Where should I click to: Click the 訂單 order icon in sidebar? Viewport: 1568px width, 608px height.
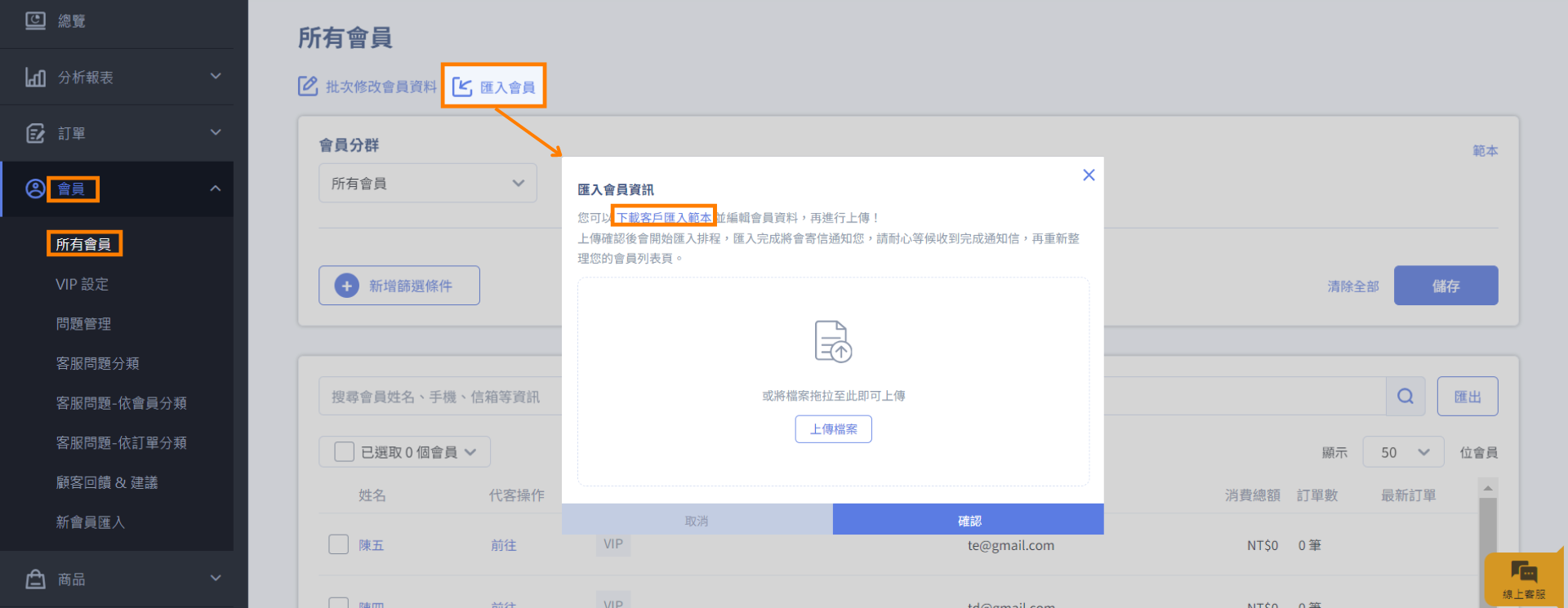point(35,133)
